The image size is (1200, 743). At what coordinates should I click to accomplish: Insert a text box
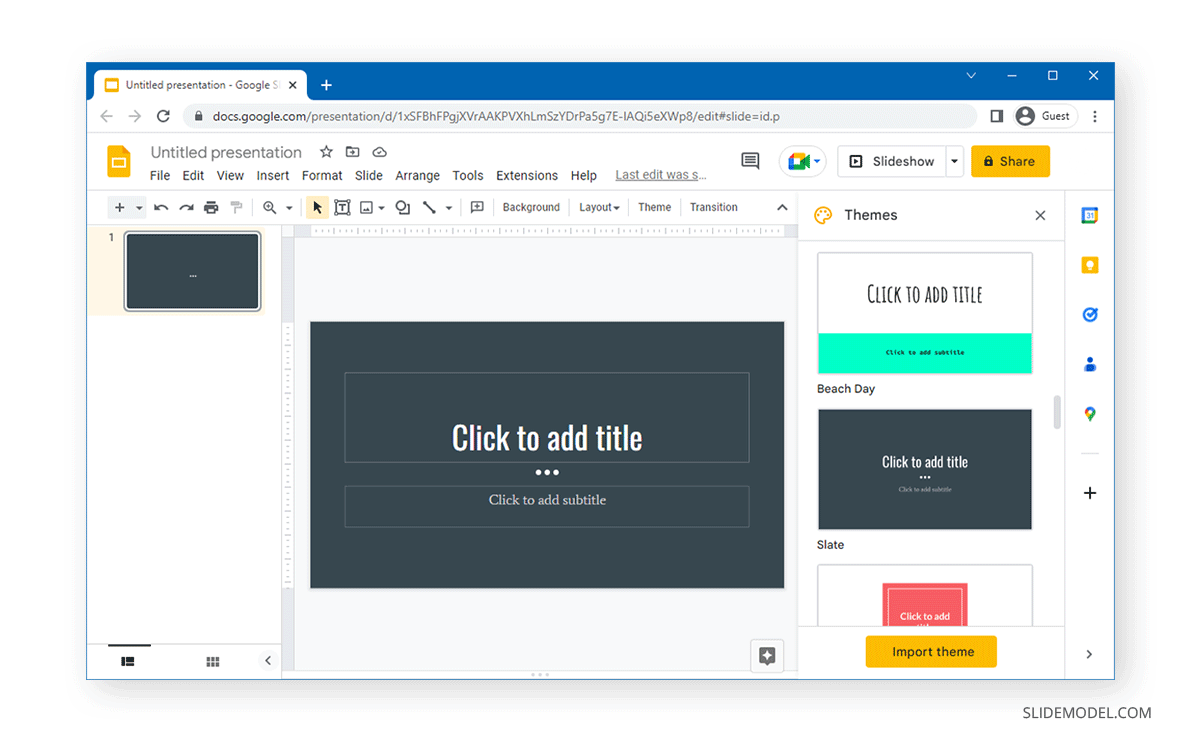pyautogui.click(x=342, y=207)
